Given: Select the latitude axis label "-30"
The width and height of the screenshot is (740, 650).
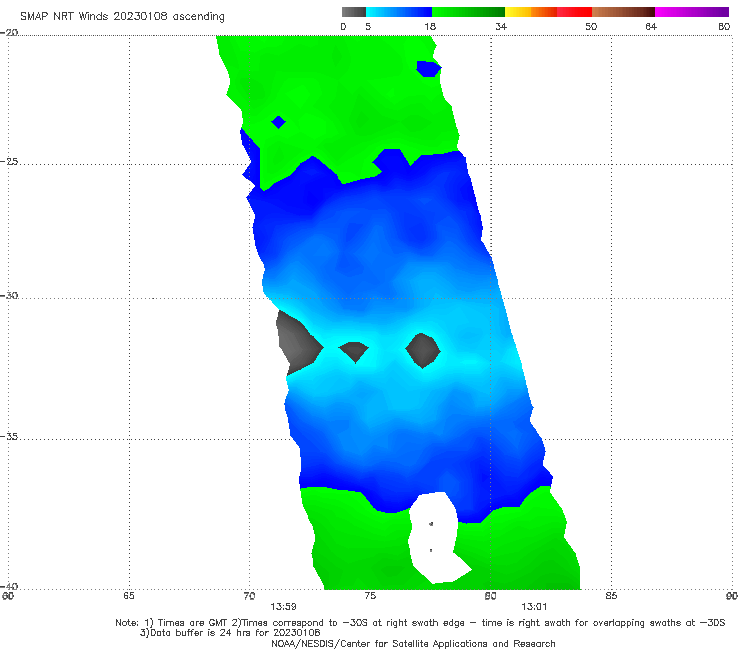Looking at the screenshot, I should tap(9, 295).
